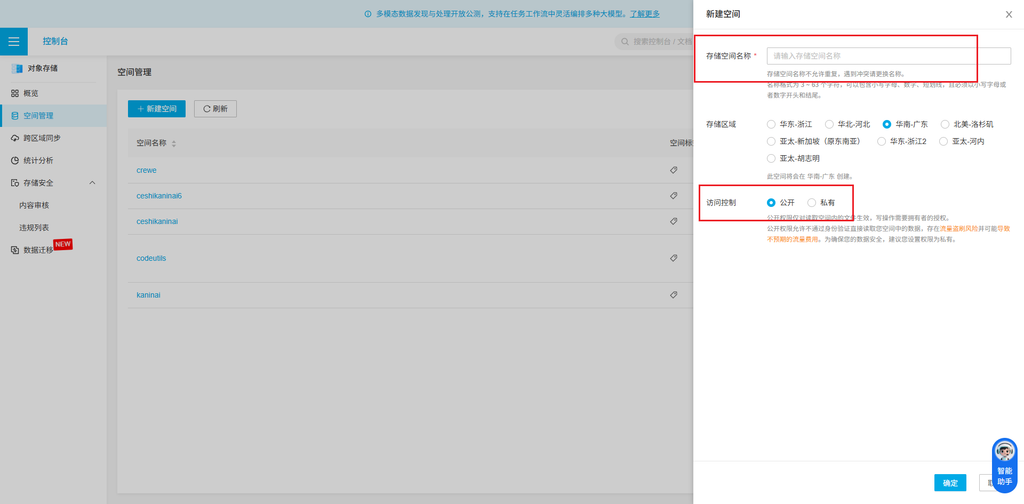Set access control to 私有

pyautogui.click(x=812, y=202)
